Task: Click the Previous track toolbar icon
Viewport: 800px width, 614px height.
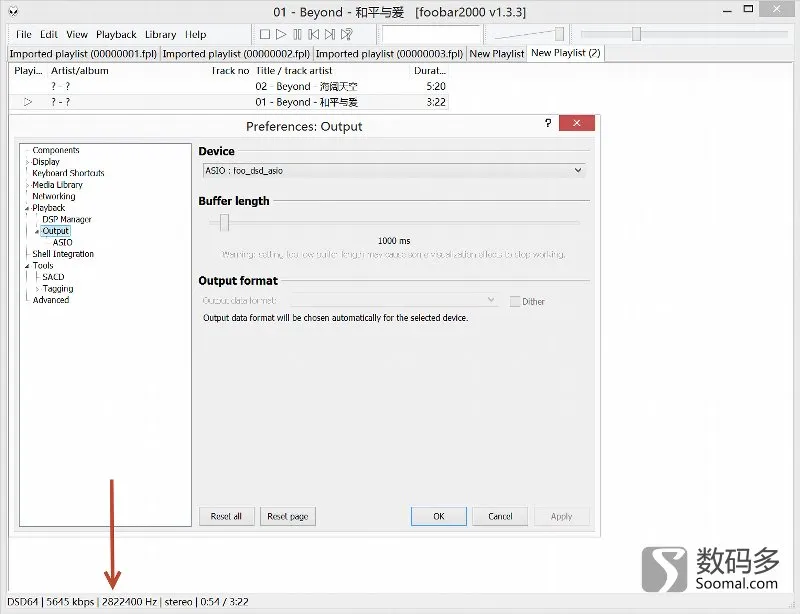Action: (x=314, y=34)
